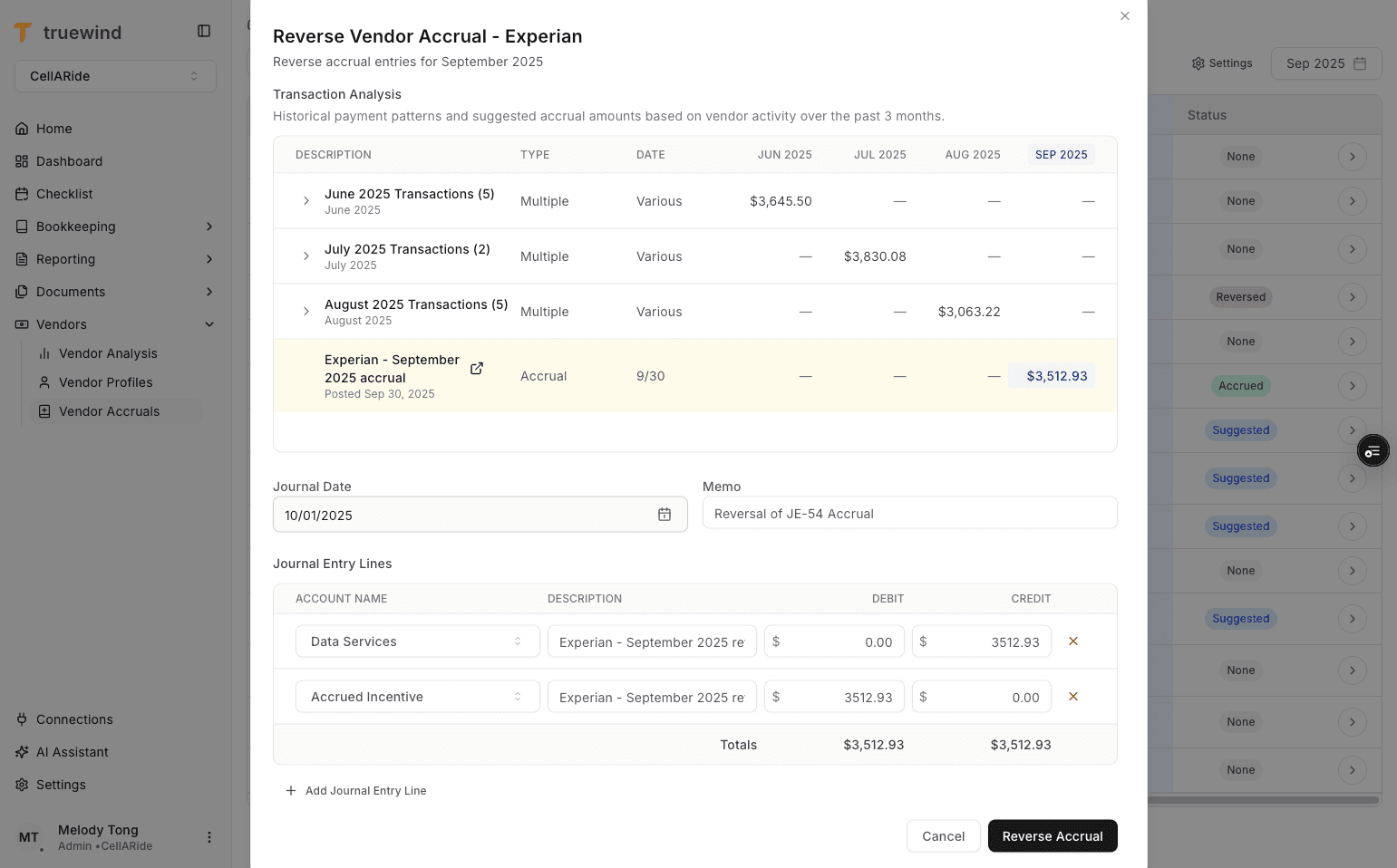
Task: Go to Dashboard in the sidebar
Action: coord(115,161)
